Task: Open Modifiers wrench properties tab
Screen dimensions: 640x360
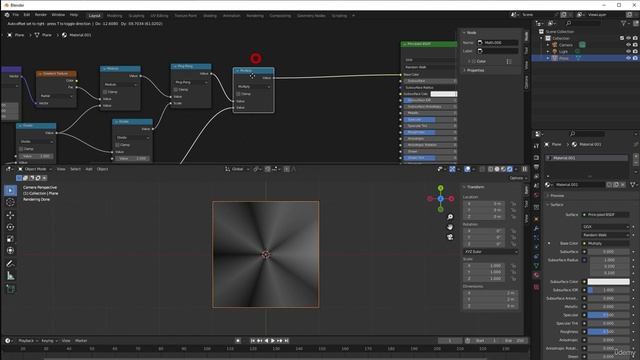Action: pos(536,229)
